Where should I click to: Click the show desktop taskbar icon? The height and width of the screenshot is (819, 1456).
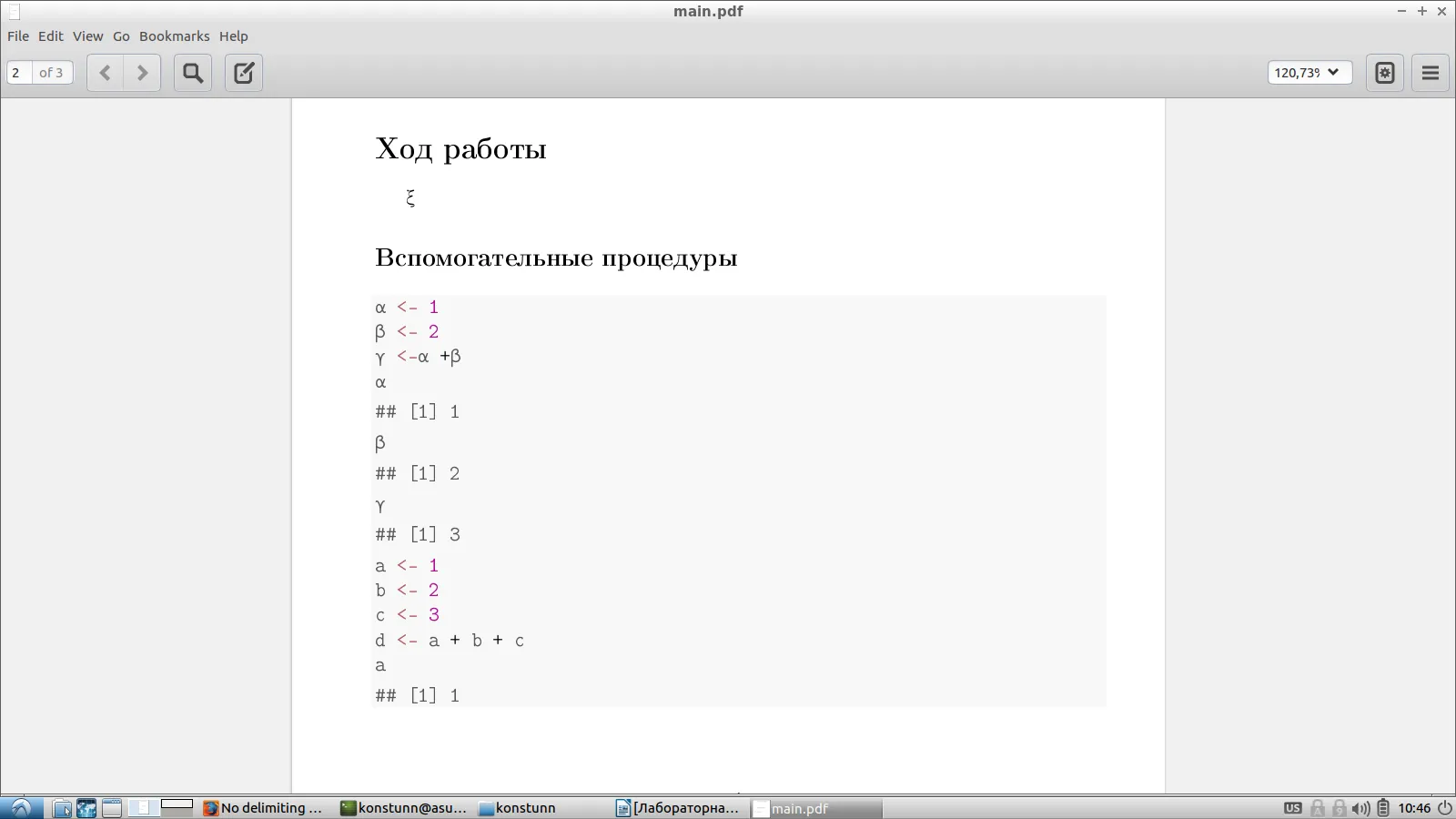point(112,808)
